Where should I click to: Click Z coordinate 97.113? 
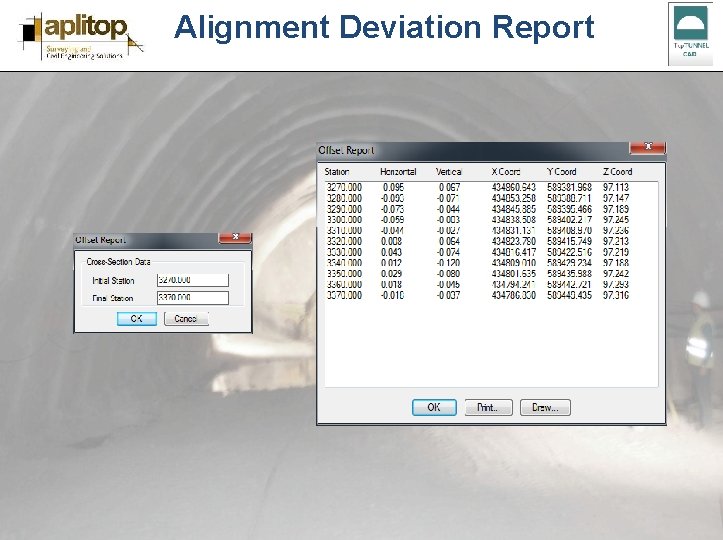(x=616, y=187)
